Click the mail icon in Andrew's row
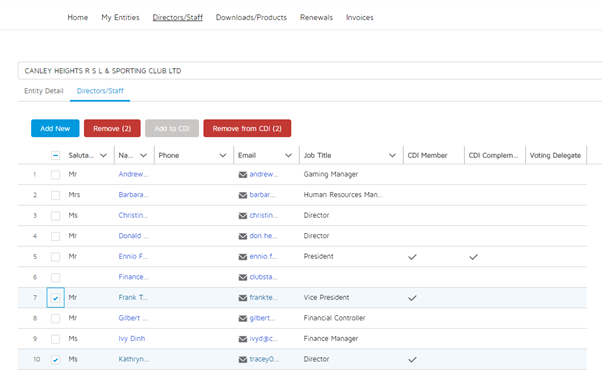This screenshot has width=602, height=372. (243, 175)
